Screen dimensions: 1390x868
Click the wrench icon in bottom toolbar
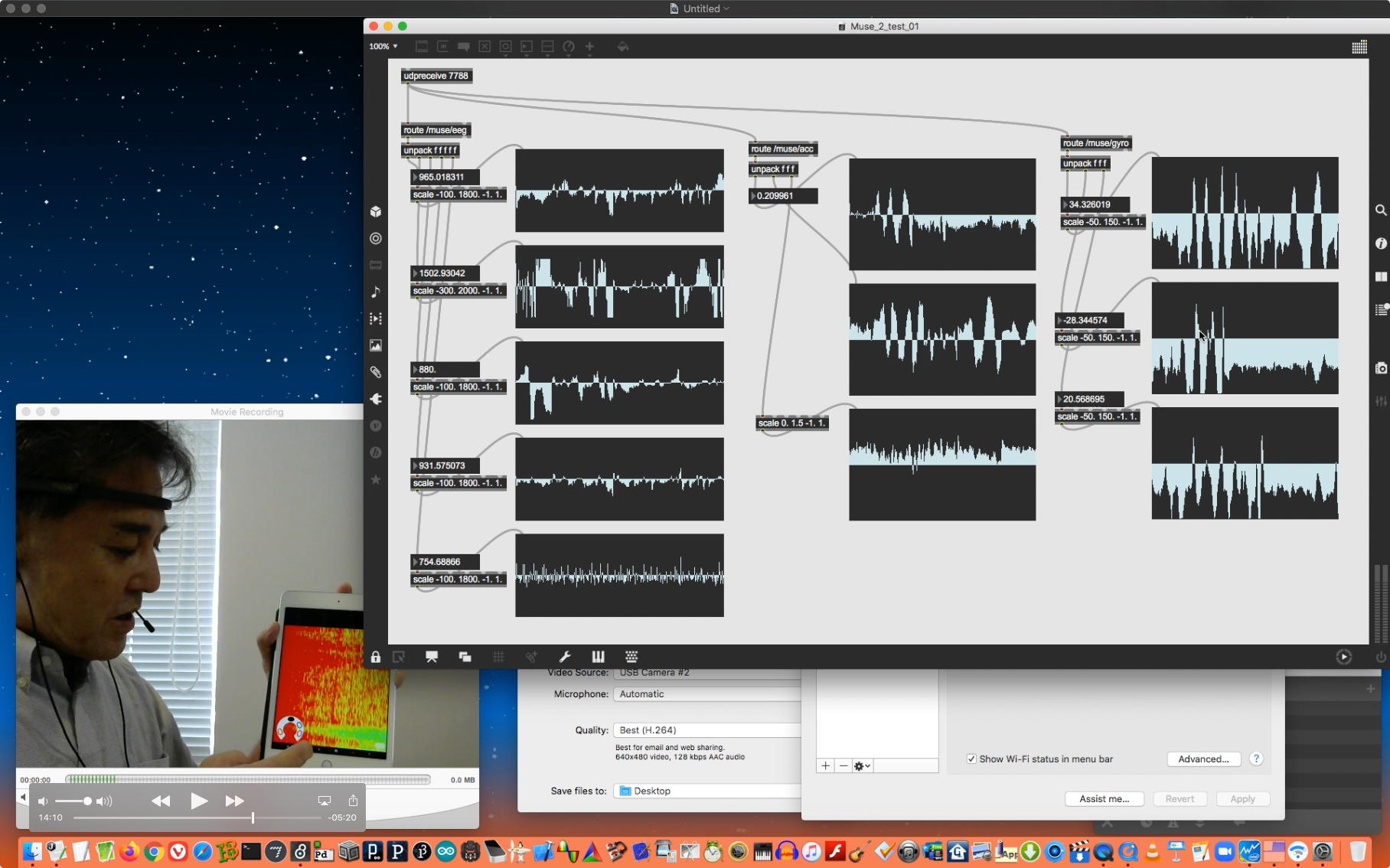tap(565, 657)
